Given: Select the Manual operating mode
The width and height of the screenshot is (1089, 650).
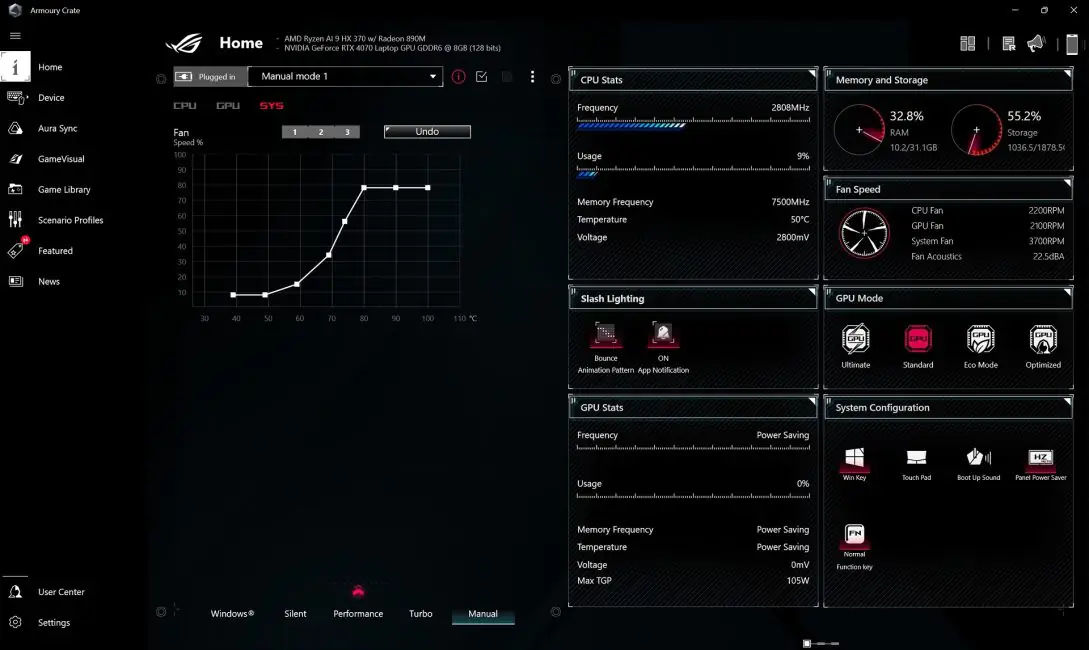Looking at the screenshot, I should coord(483,614).
